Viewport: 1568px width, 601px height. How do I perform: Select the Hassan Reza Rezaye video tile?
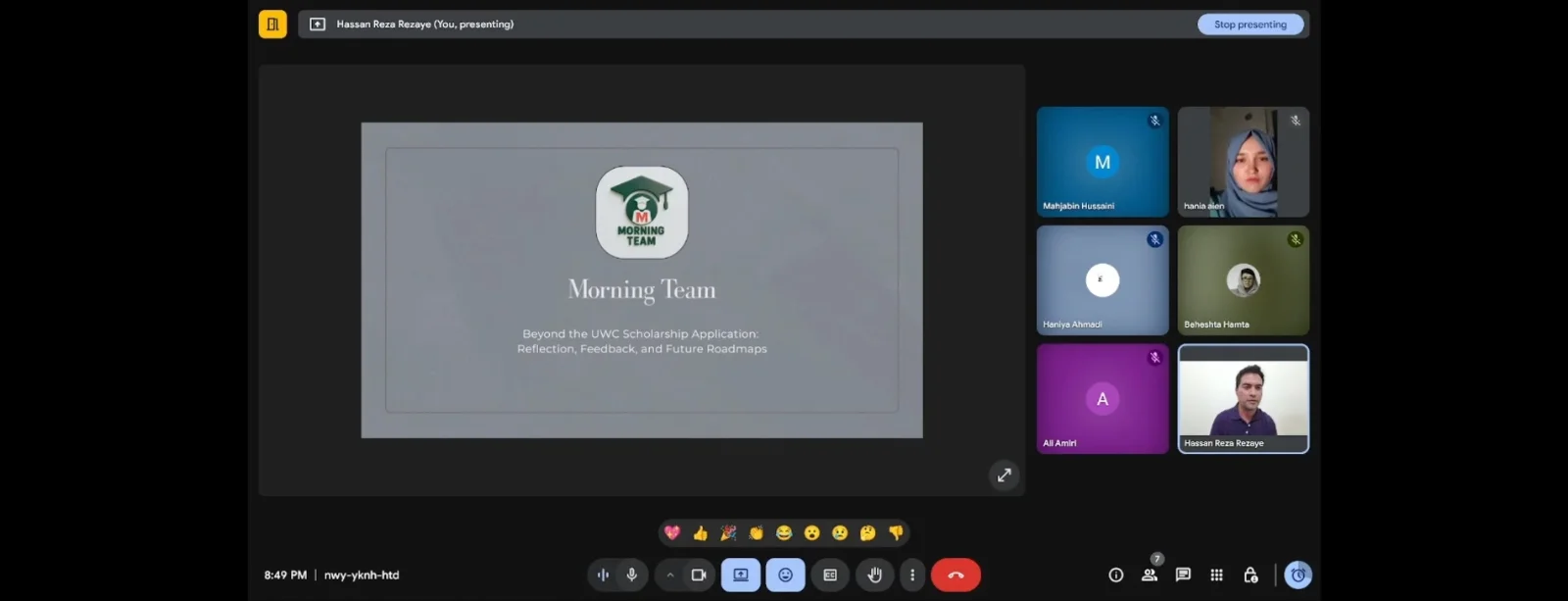click(x=1244, y=399)
